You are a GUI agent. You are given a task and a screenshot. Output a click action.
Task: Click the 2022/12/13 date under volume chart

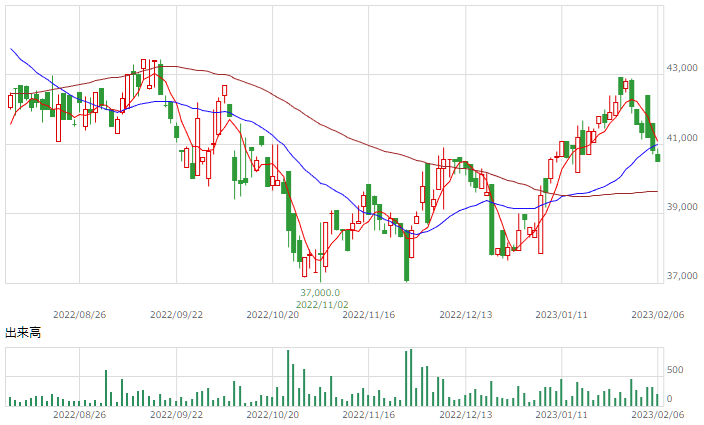point(466,414)
